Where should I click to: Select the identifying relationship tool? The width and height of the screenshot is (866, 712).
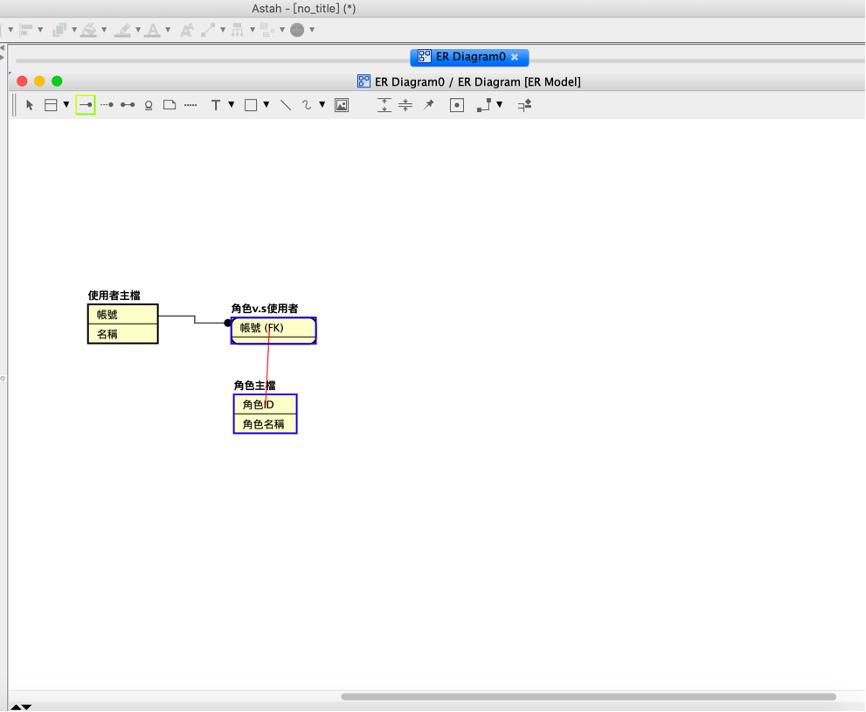[x=86, y=105]
